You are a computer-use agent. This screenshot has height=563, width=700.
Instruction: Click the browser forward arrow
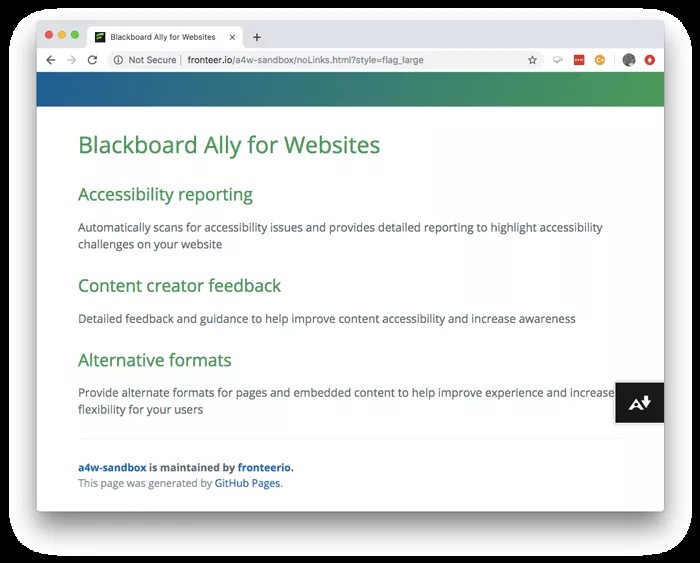click(71, 60)
